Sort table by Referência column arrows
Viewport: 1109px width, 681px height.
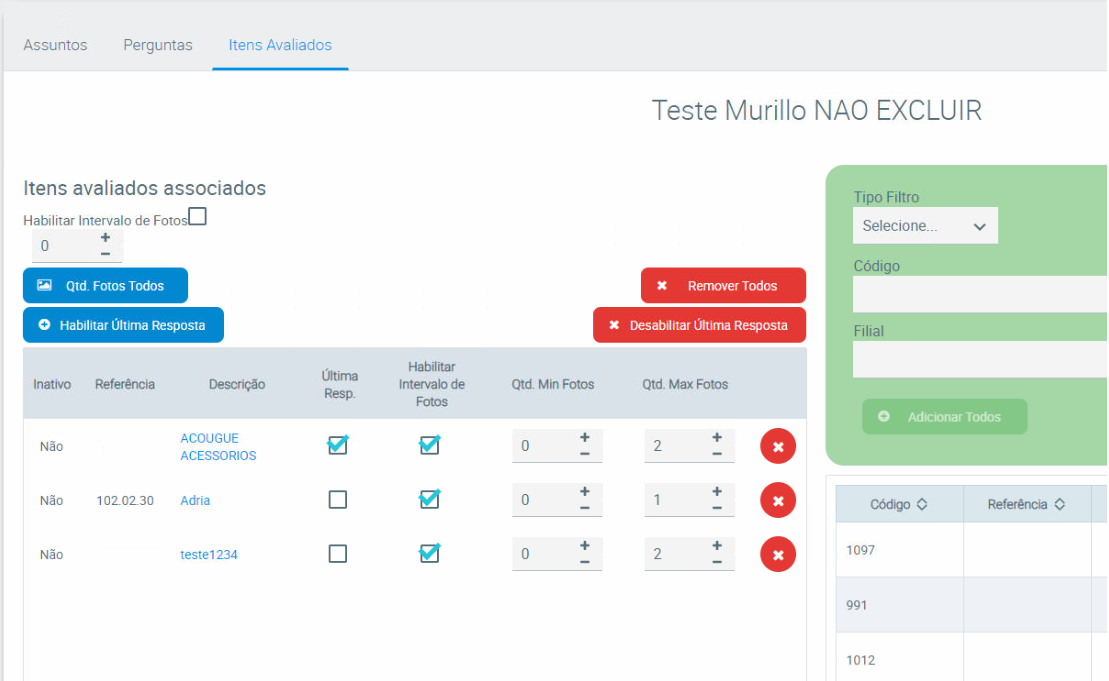click(1059, 504)
